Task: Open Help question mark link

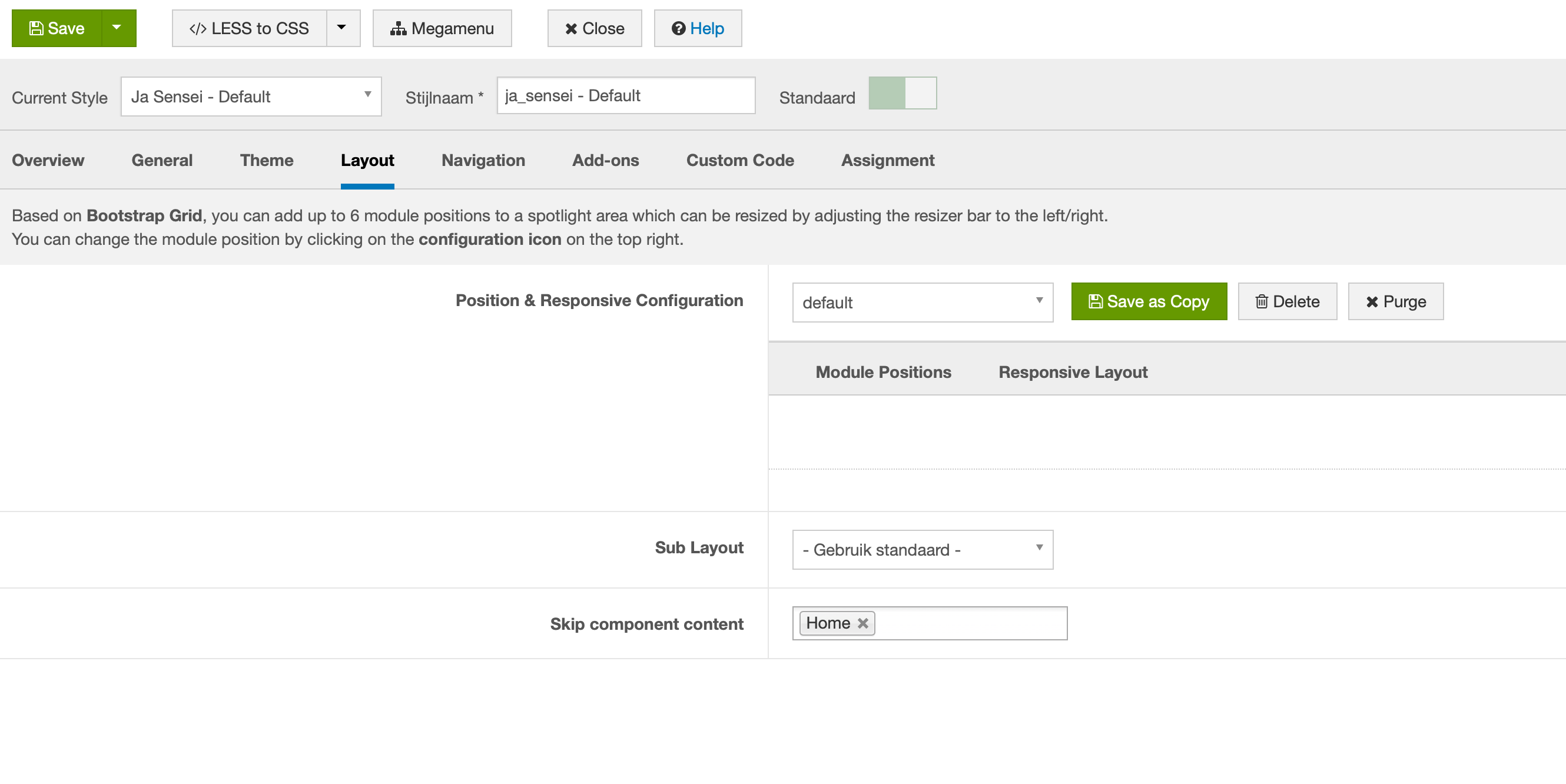Action: tap(697, 29)
